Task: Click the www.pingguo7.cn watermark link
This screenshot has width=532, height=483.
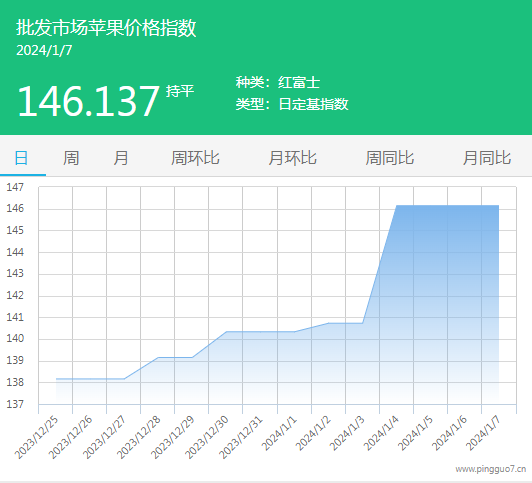Action: point(491,469)
